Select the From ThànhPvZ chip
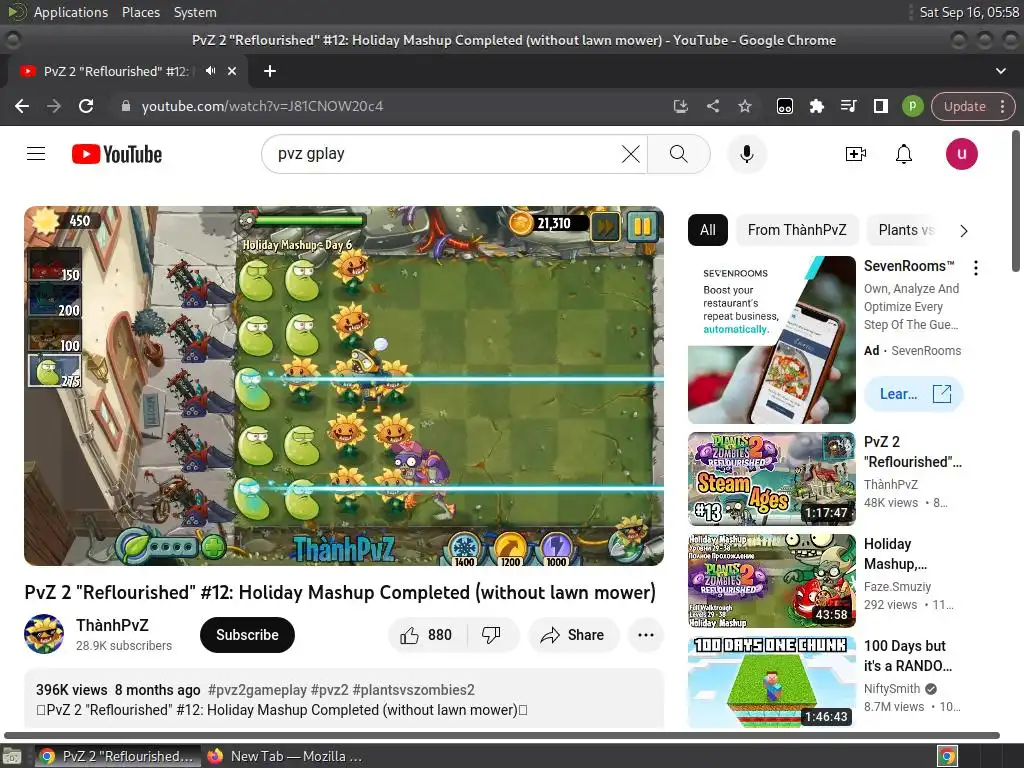The height and width of the screenshot is (768, 1024). click(797, 230)
